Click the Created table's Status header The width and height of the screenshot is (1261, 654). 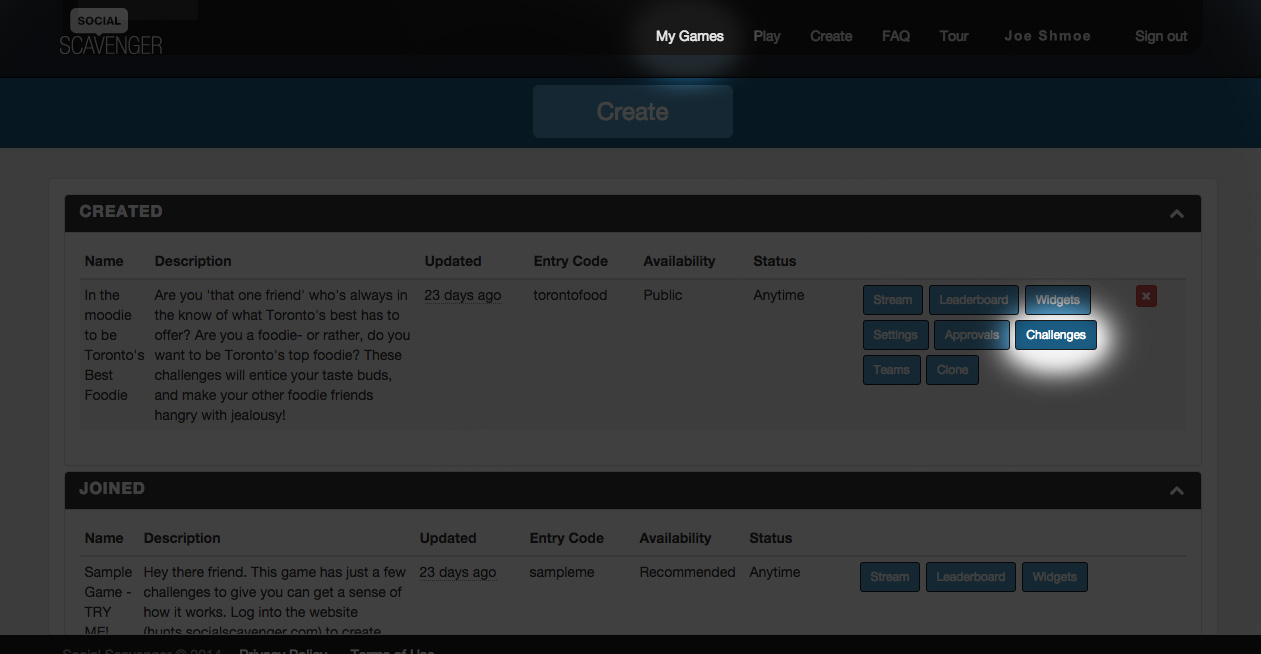coord(775,261)
